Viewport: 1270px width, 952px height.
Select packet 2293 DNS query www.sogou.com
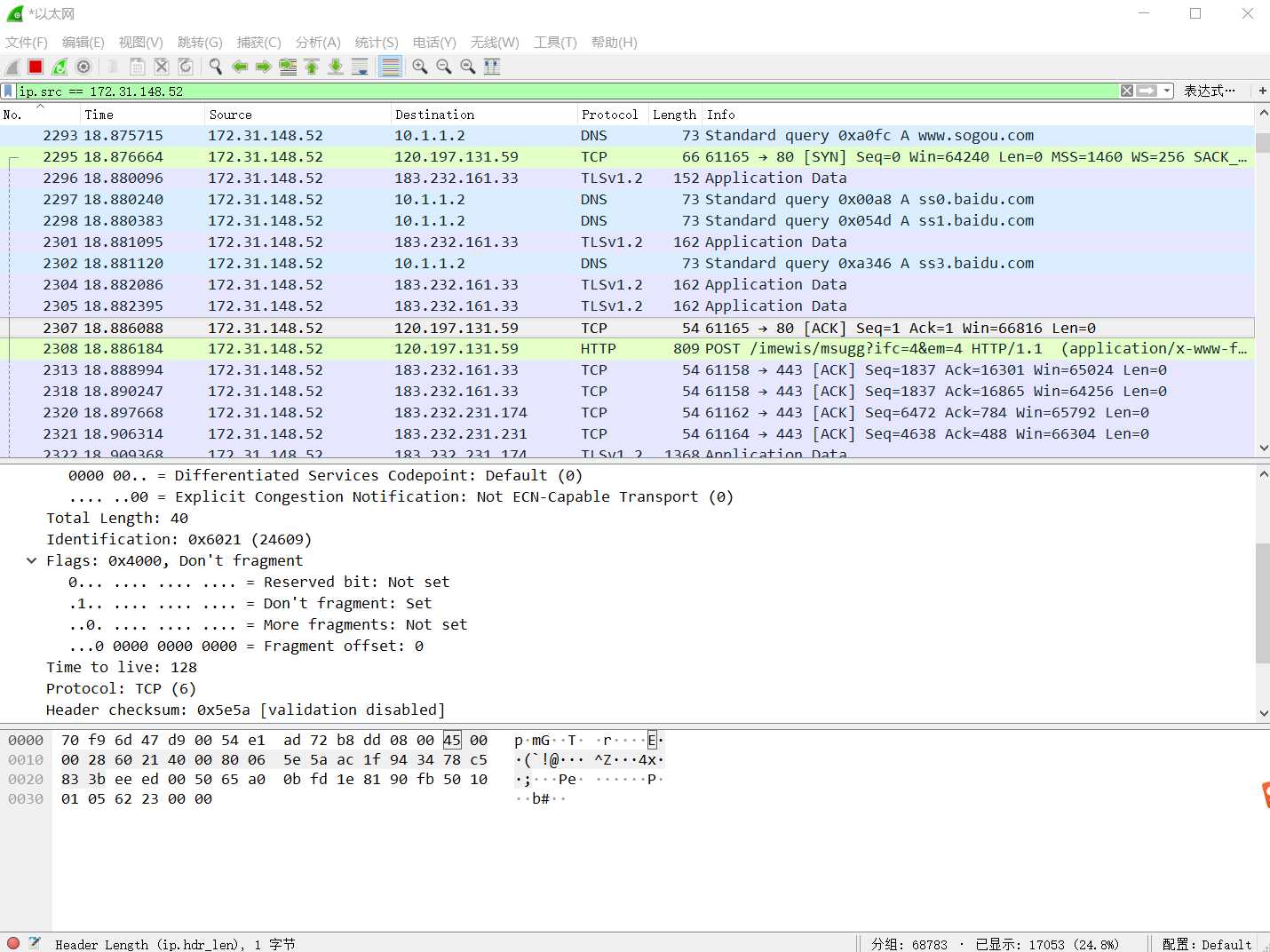[627, 136]
